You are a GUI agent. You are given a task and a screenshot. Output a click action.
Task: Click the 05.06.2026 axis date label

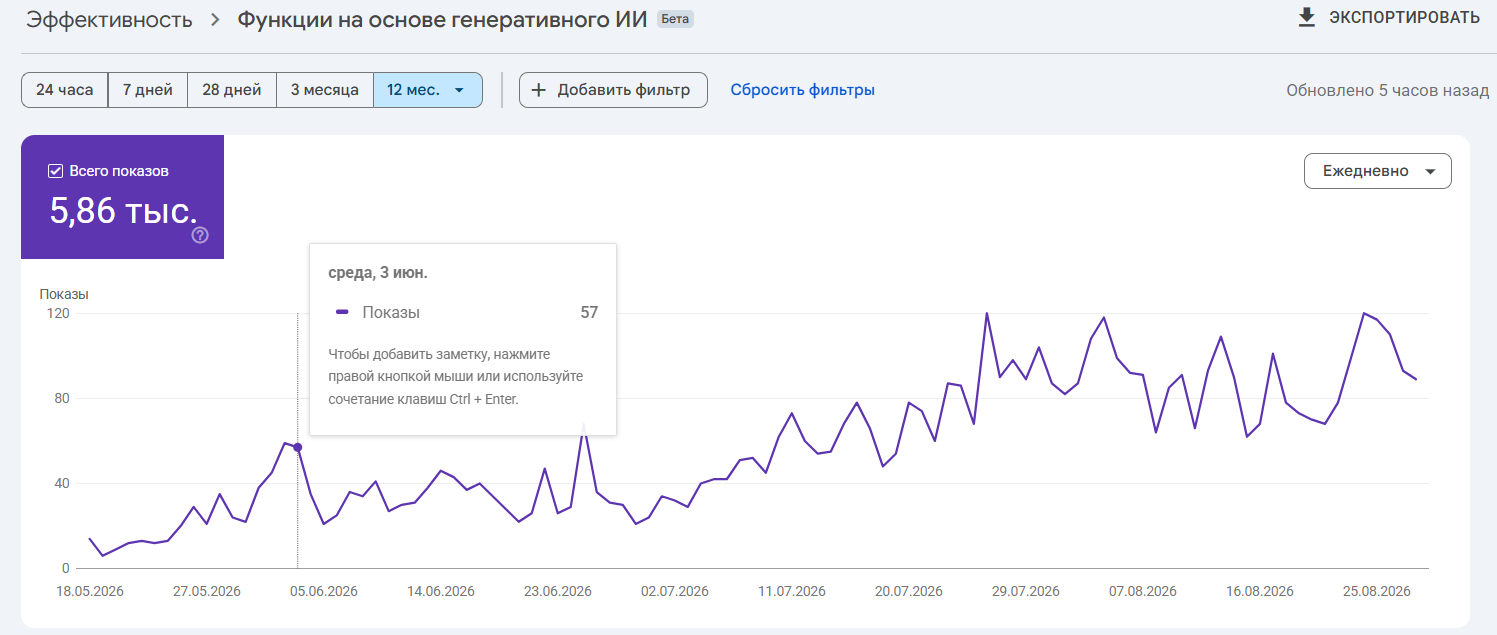pyautogui.click(x=324, y=591)
